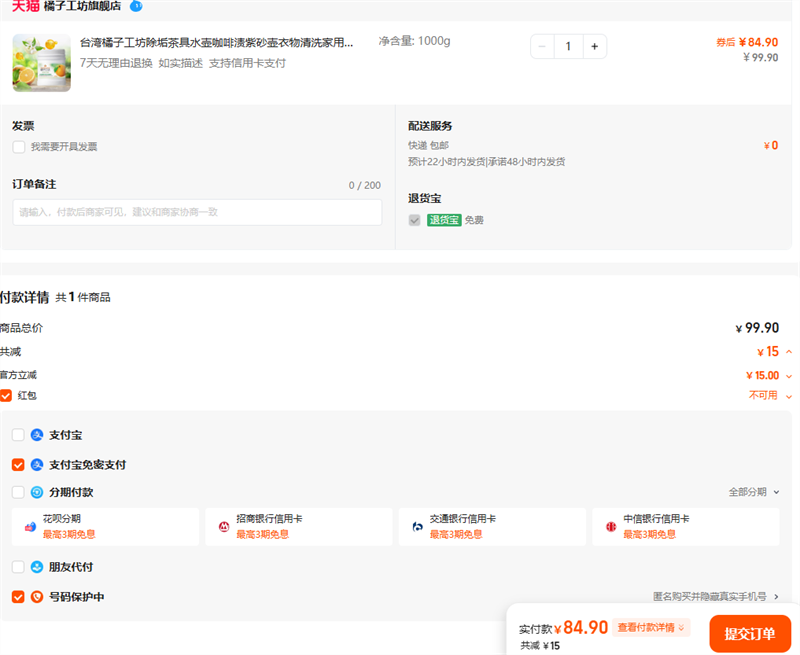Expand the 全部分期 installment dropdown
Viewport: 800px width, 655px height.
pos(754,492)
